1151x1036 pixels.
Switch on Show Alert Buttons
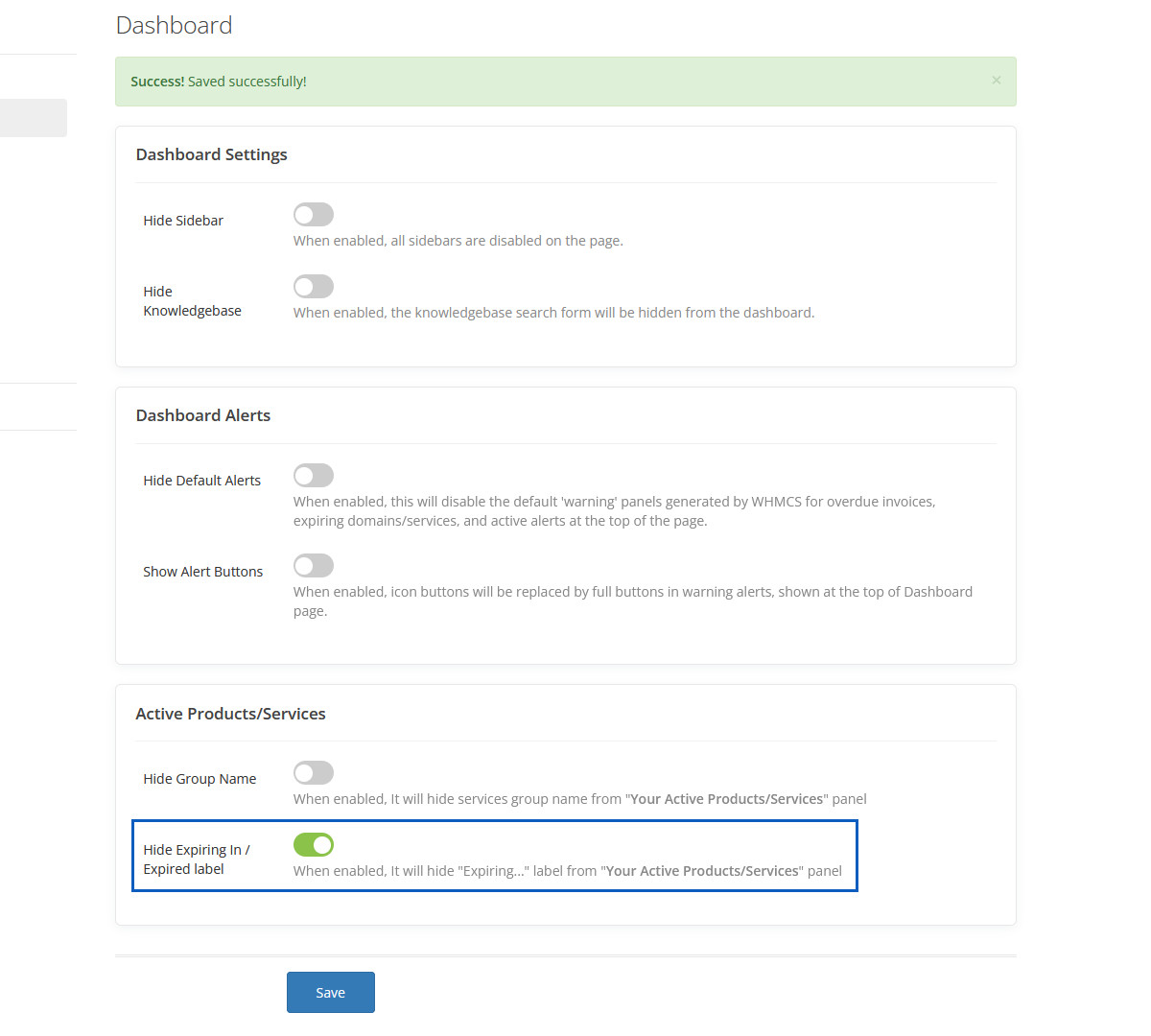pos(314,566)
